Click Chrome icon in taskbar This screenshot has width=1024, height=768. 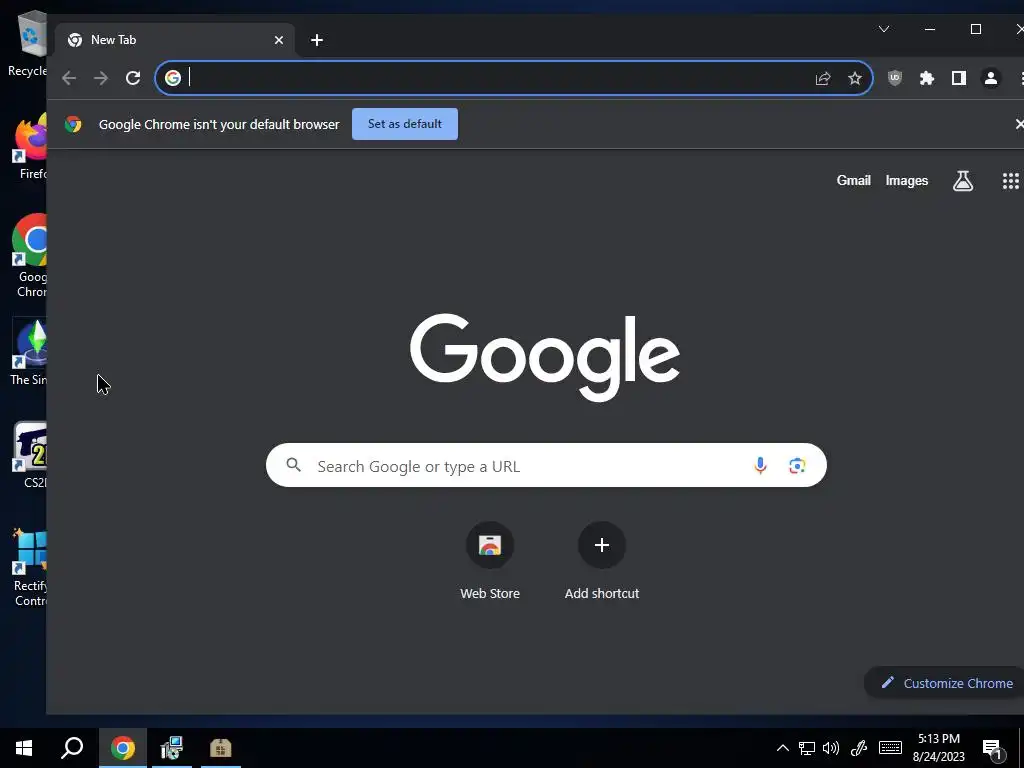click(123, 748)
